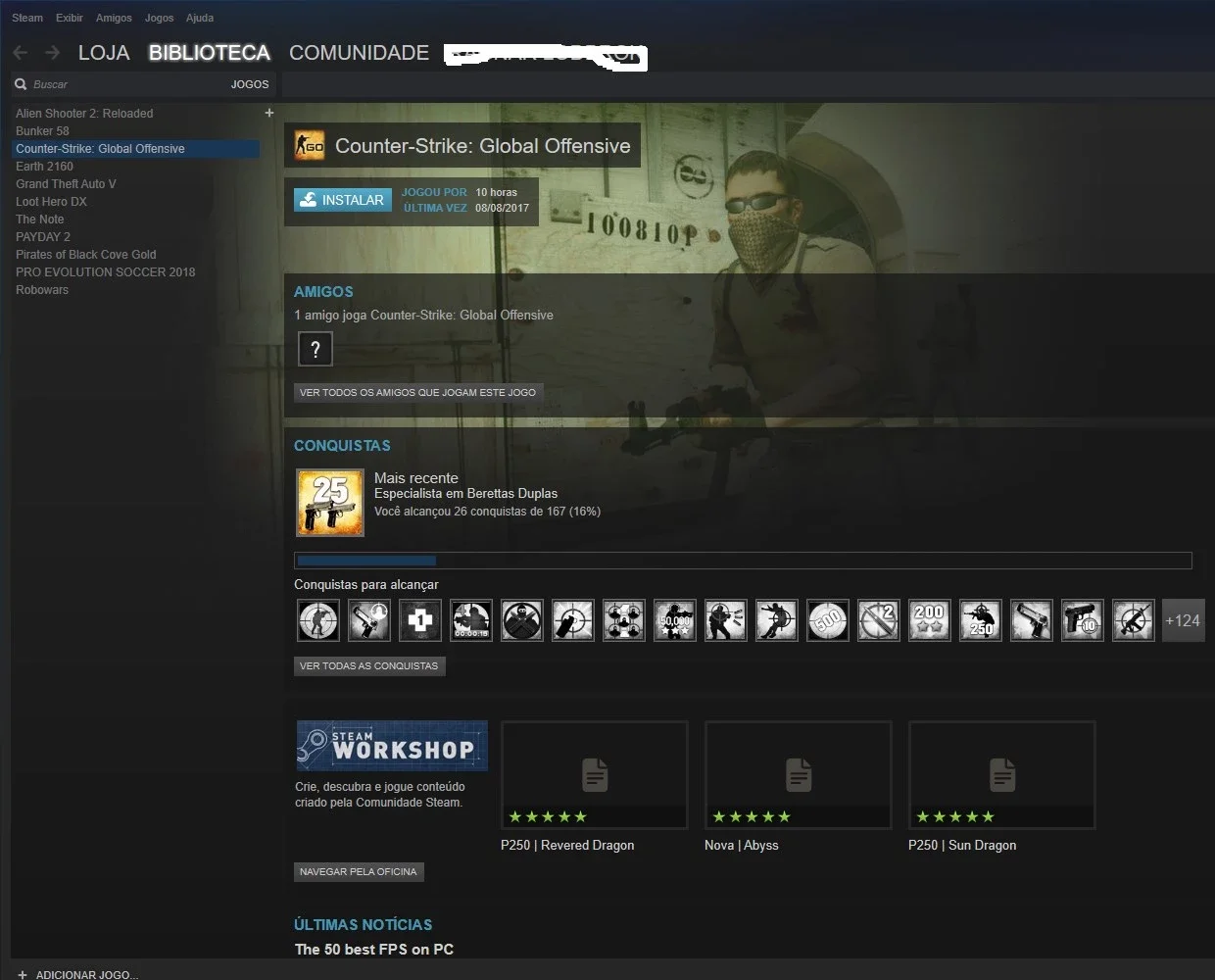The height and width of the screenshot is (980, 1215).
Task: Select PAYDAY 2 in the games list
Action: coord(136,237)
